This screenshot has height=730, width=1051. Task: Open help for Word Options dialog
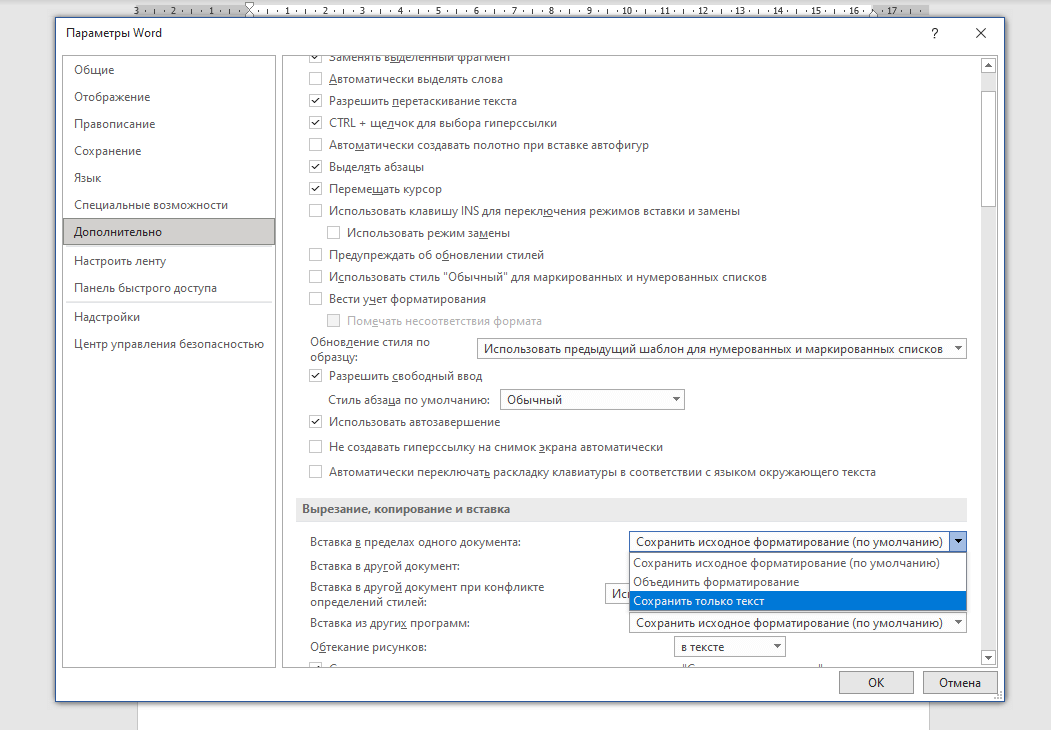coord(934,34)
